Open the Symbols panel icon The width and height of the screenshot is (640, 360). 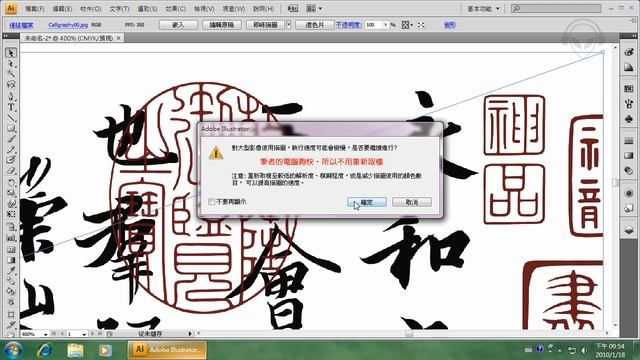(x=629, y=119)
